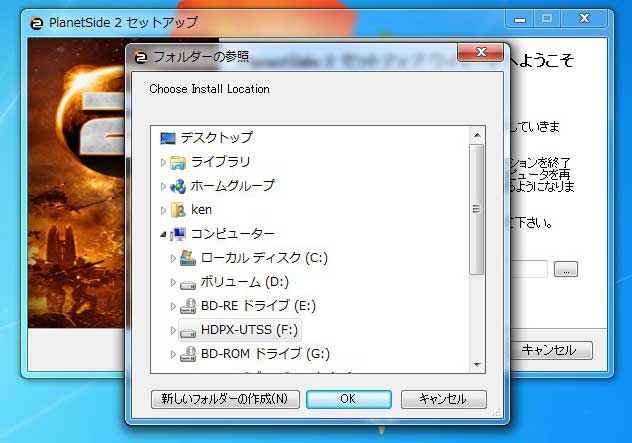Click the folder tree scrollbar up arrow
632x443 pixels.
477,135
